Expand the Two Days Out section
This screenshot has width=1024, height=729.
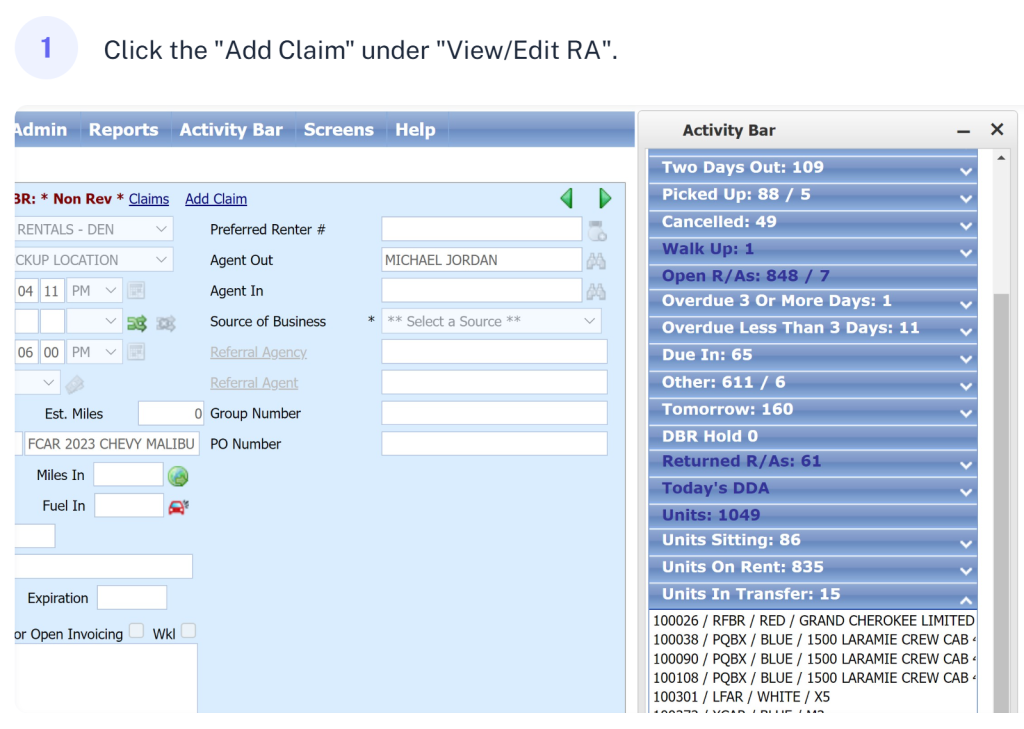965,169
